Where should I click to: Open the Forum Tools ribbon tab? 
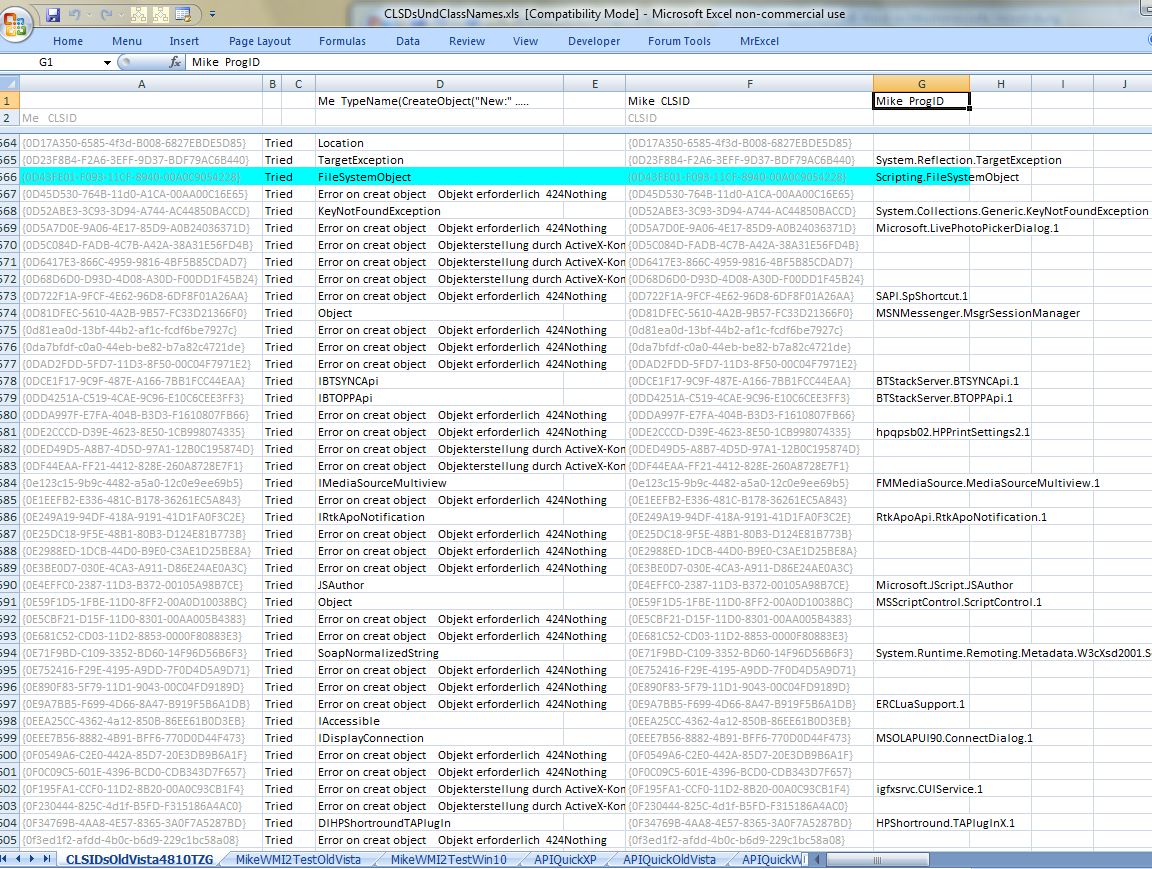(679, 41)
